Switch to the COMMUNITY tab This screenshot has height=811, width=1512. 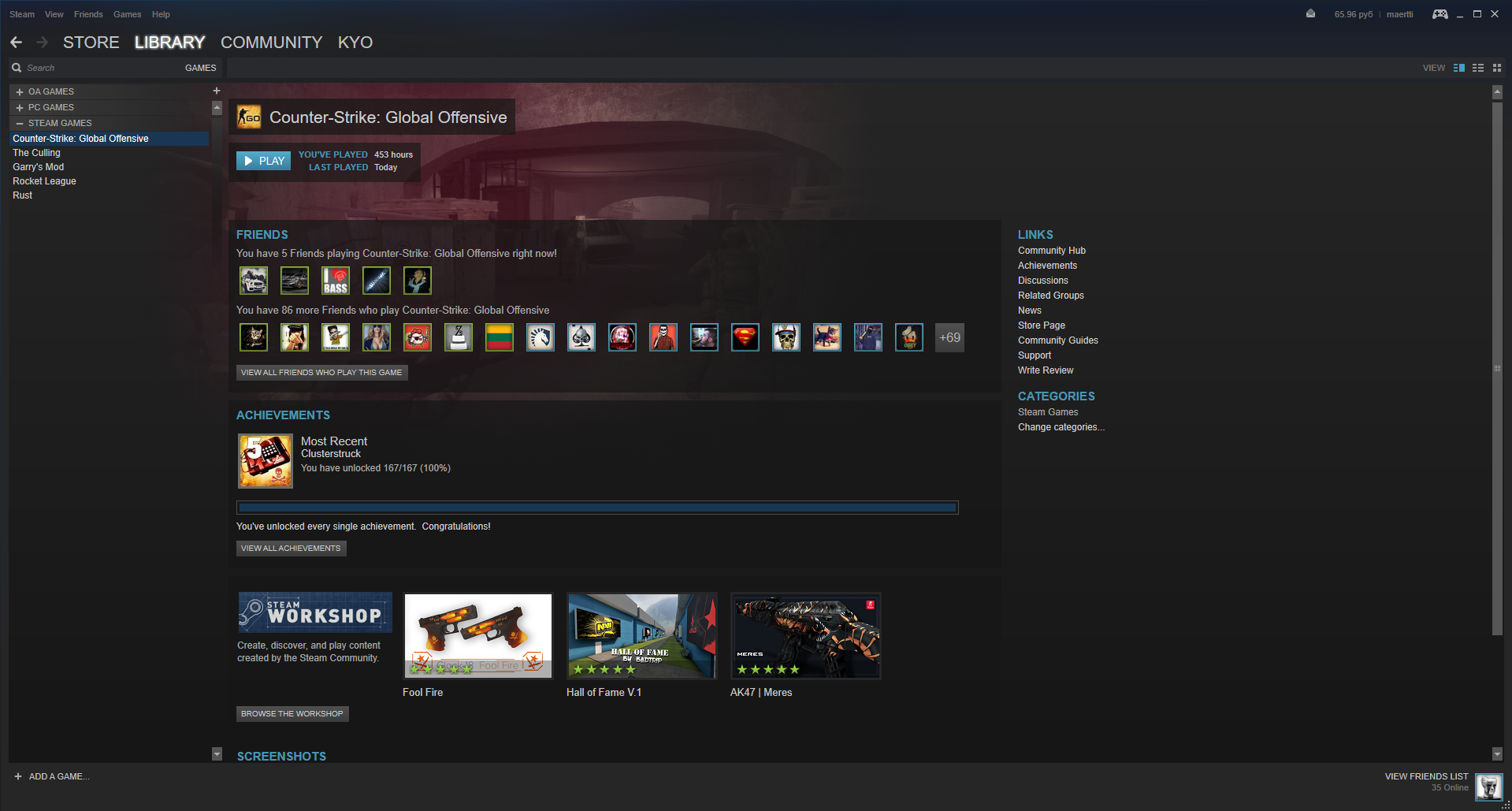(271, 43)
